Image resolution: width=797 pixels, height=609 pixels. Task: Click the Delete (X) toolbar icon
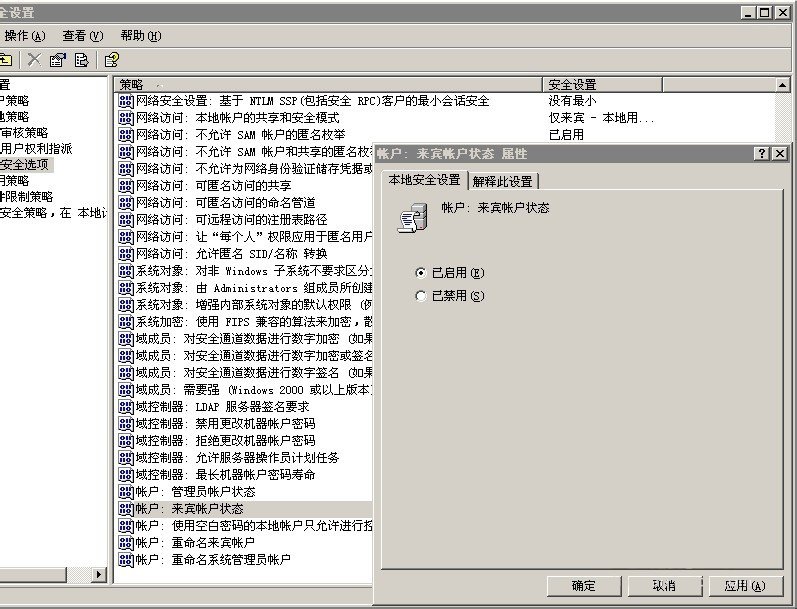[34, 60]
